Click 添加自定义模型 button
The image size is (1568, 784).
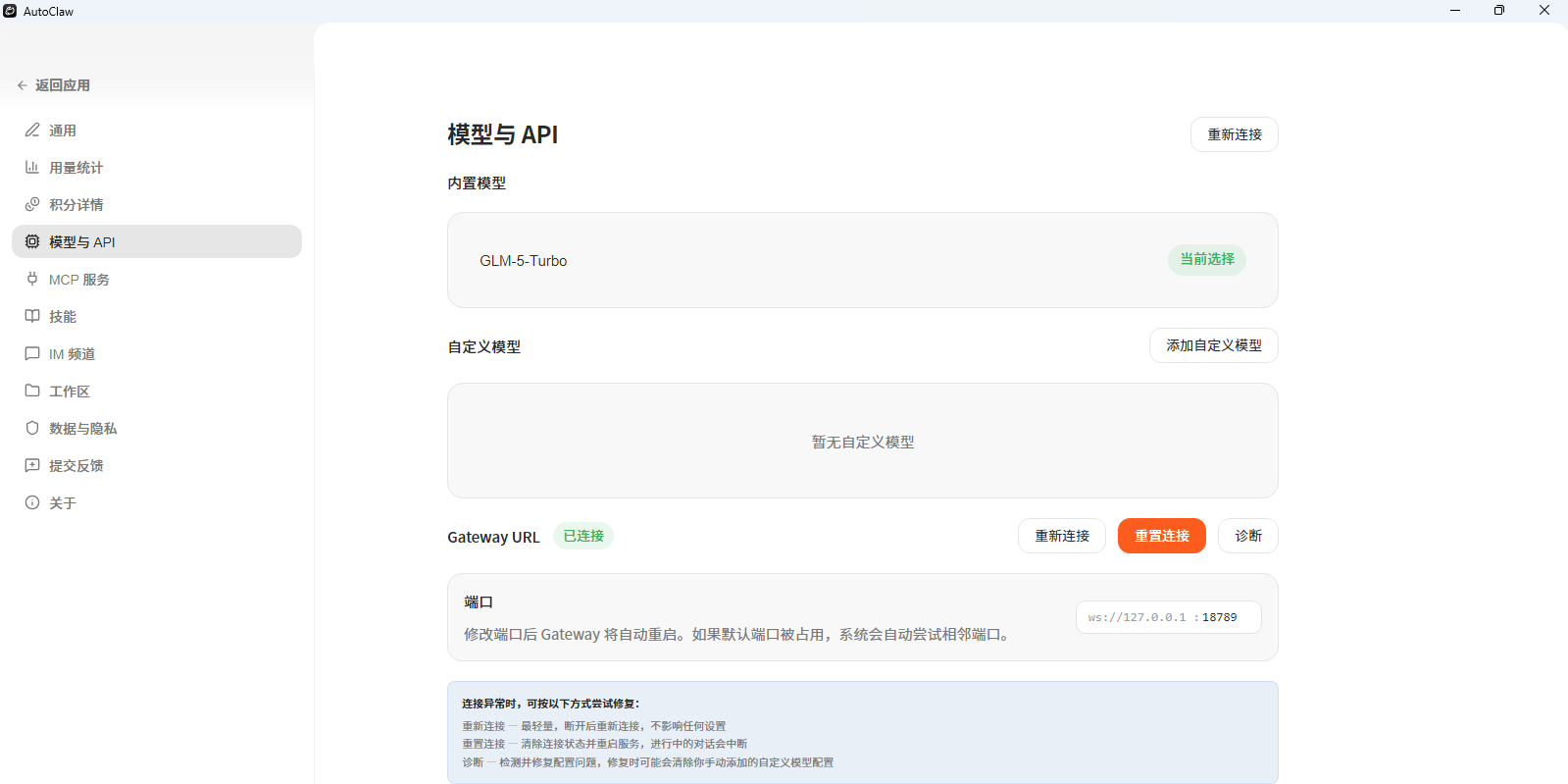tap(1213, 345)
